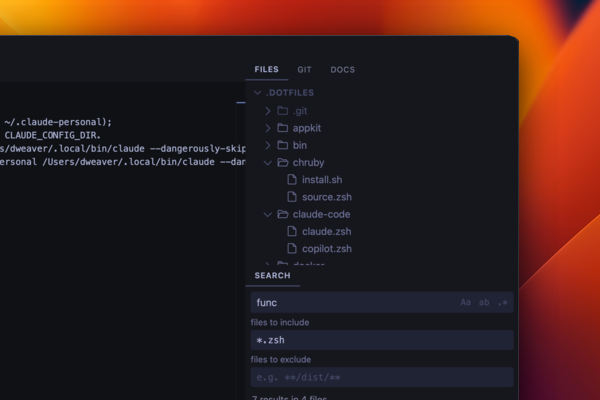The width and height of the screenshot is (600, 400).
Task: Select the .git folder name
Action: coord(300,111)
